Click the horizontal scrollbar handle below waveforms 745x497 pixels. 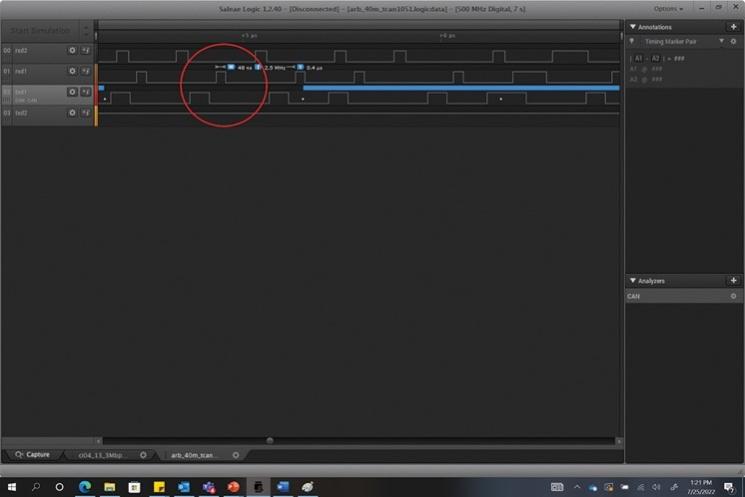(269, 440)
